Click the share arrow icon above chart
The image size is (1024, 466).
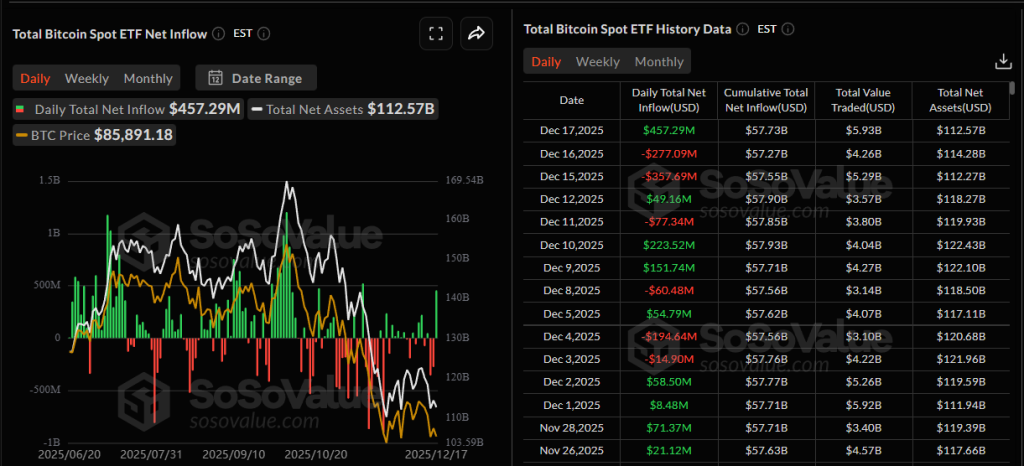pos(476,33)
